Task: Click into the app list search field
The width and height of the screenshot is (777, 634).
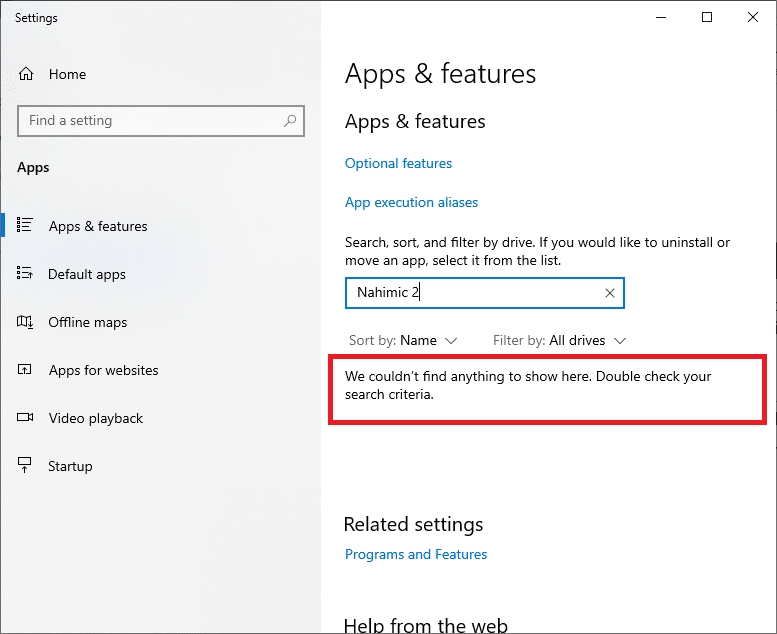Action: (x=470, y=293)
